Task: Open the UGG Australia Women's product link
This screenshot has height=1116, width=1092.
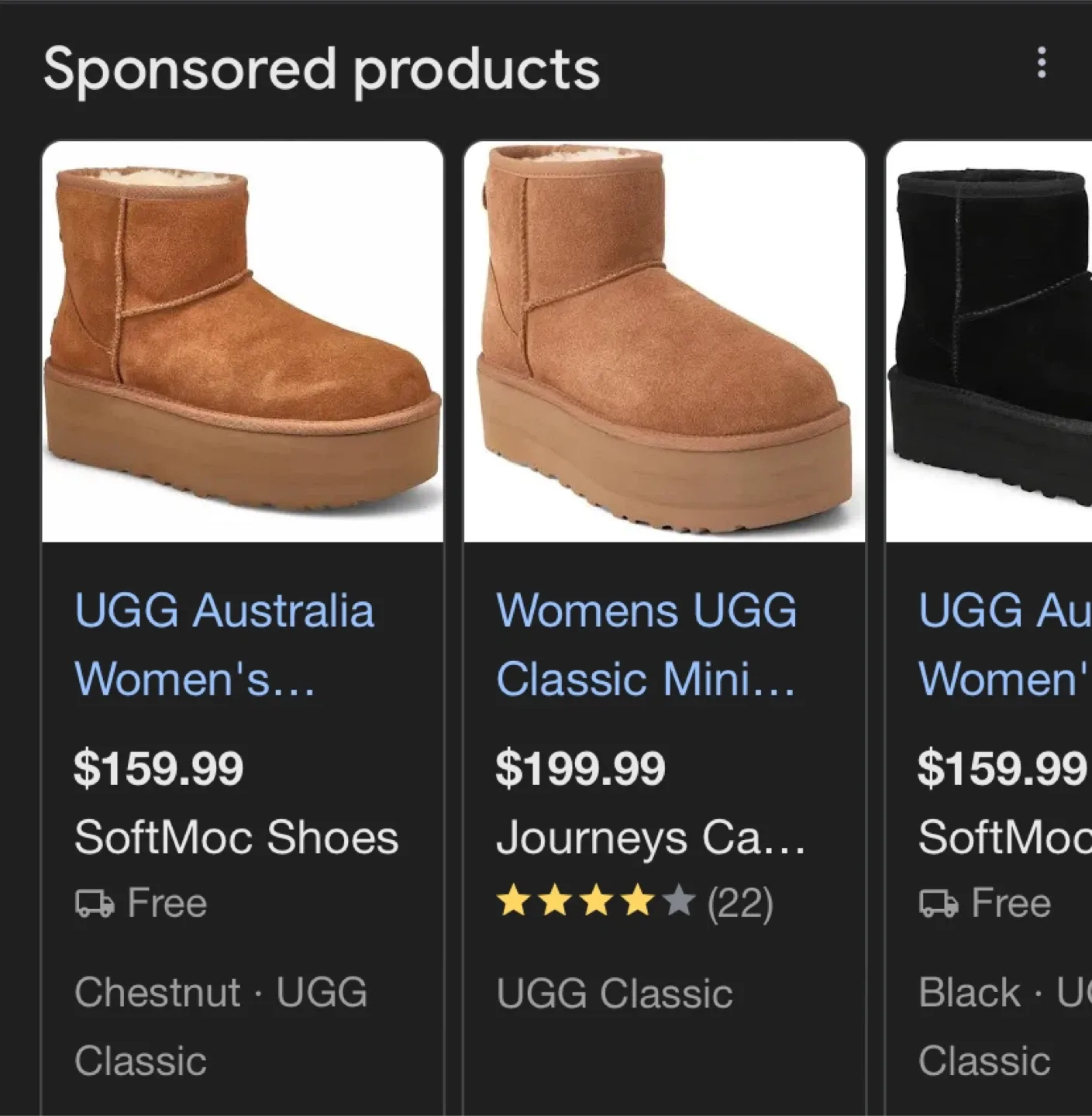Action: (225, 643)
